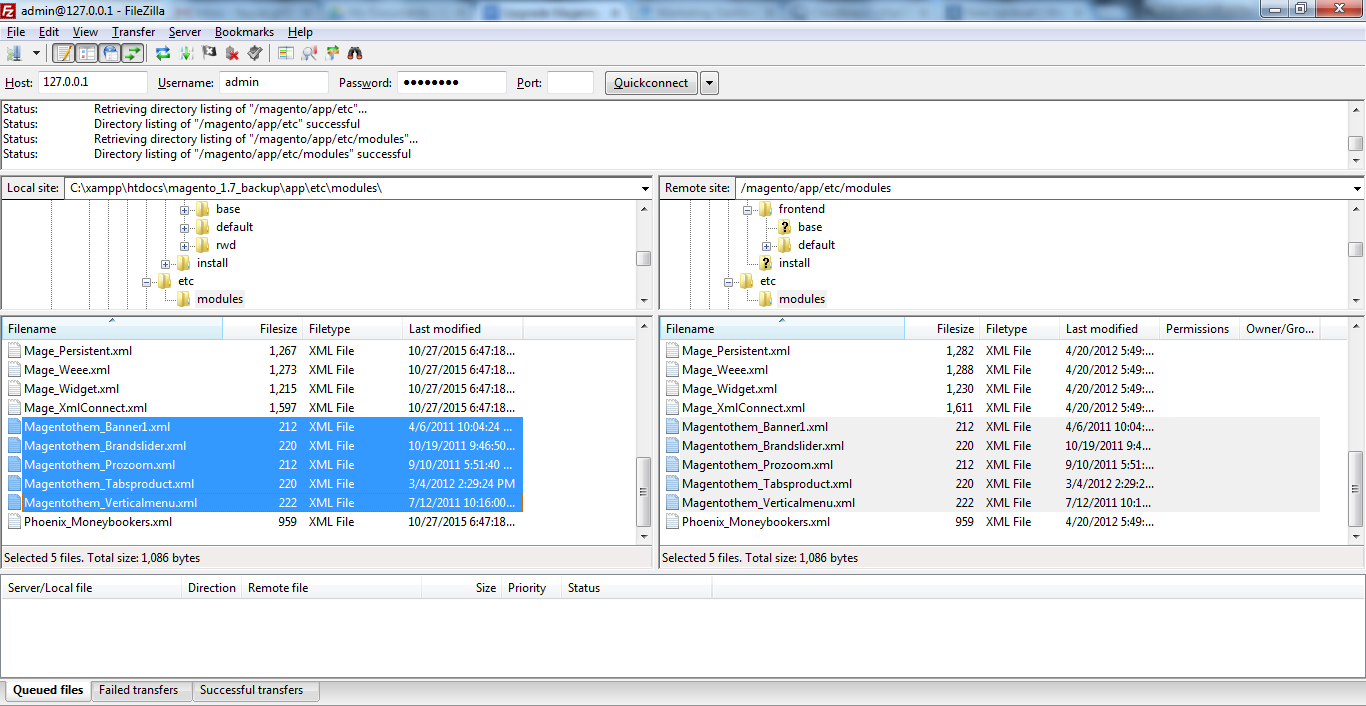Expand the install folder in local tree
Image resolution: width=1366 pixels, height=706 pixels.
(x=166, y=263)
